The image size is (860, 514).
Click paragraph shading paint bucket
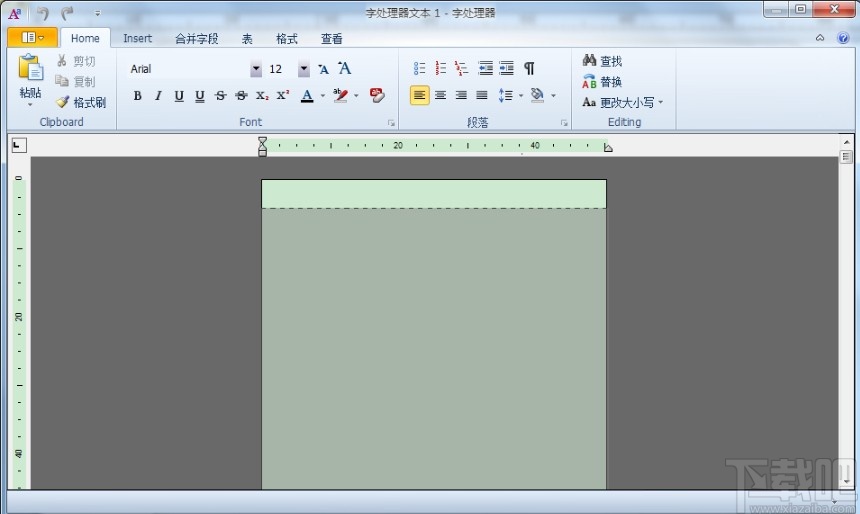(538, 95)
